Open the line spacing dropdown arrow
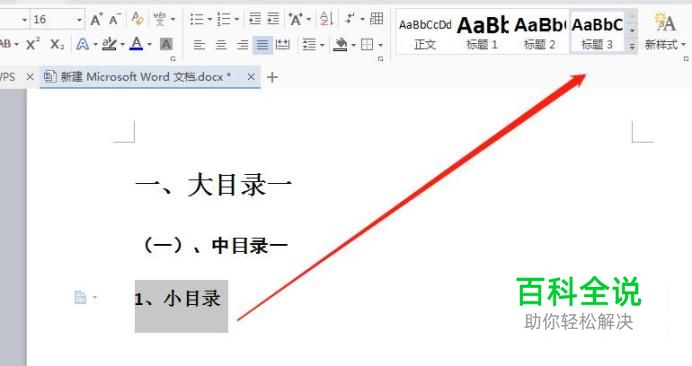This screenshot has width=692, height=366. (322, 45)
